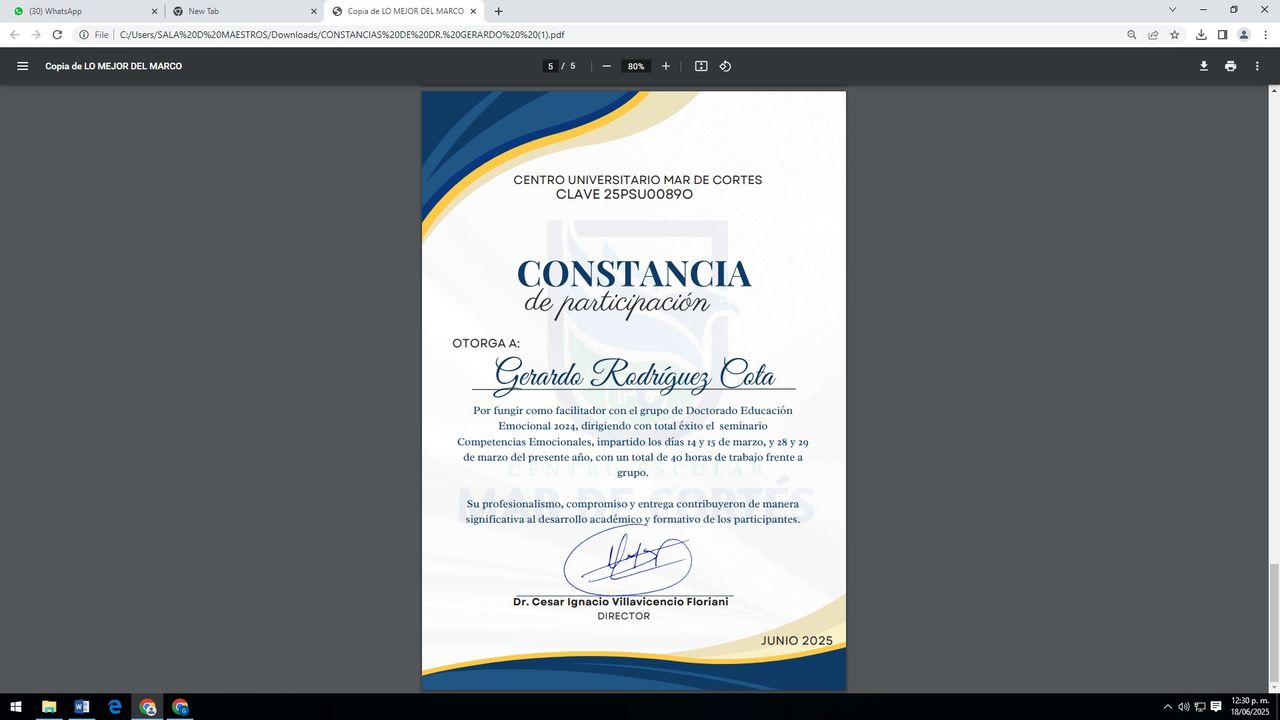Rotate the document counterclockwise
Viewport: 1280px width, 720px height.
(x=726, y=66)
